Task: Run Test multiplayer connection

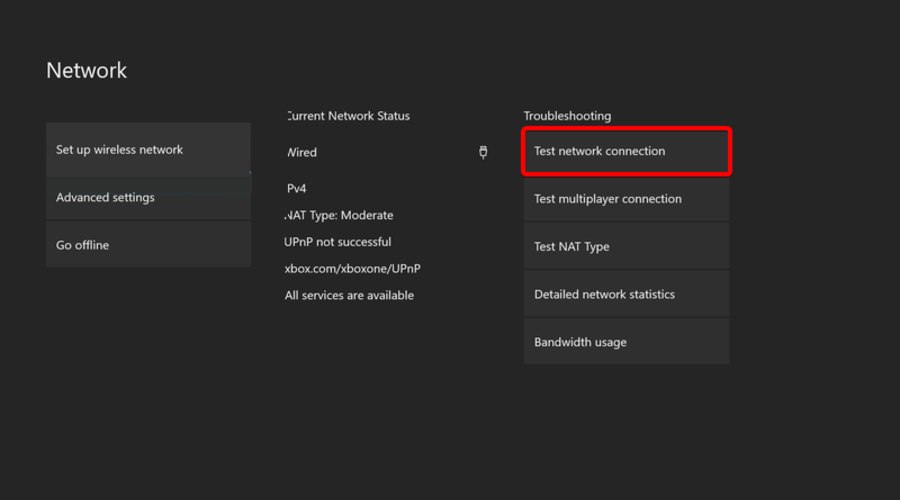Action: tap(626, 199)
